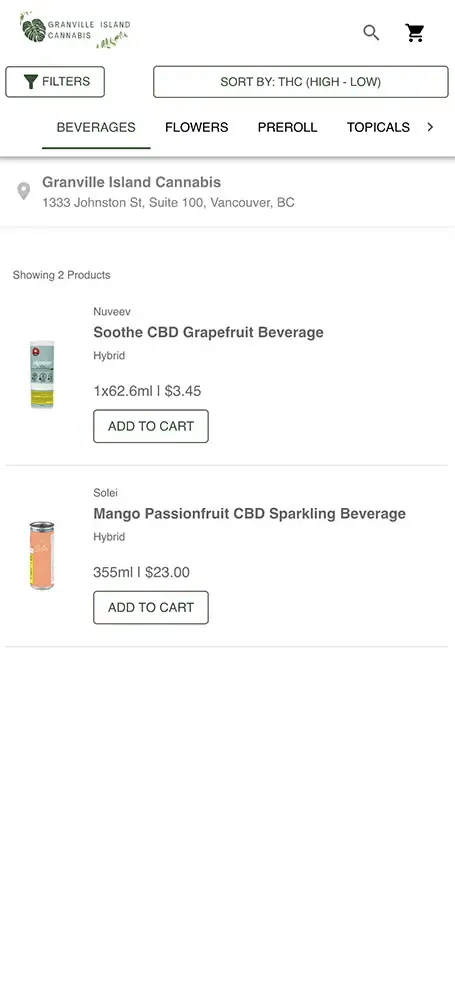This screenshot has height=983, width=455.
Task: Click the location pin icon
Action: coord(23,191)
